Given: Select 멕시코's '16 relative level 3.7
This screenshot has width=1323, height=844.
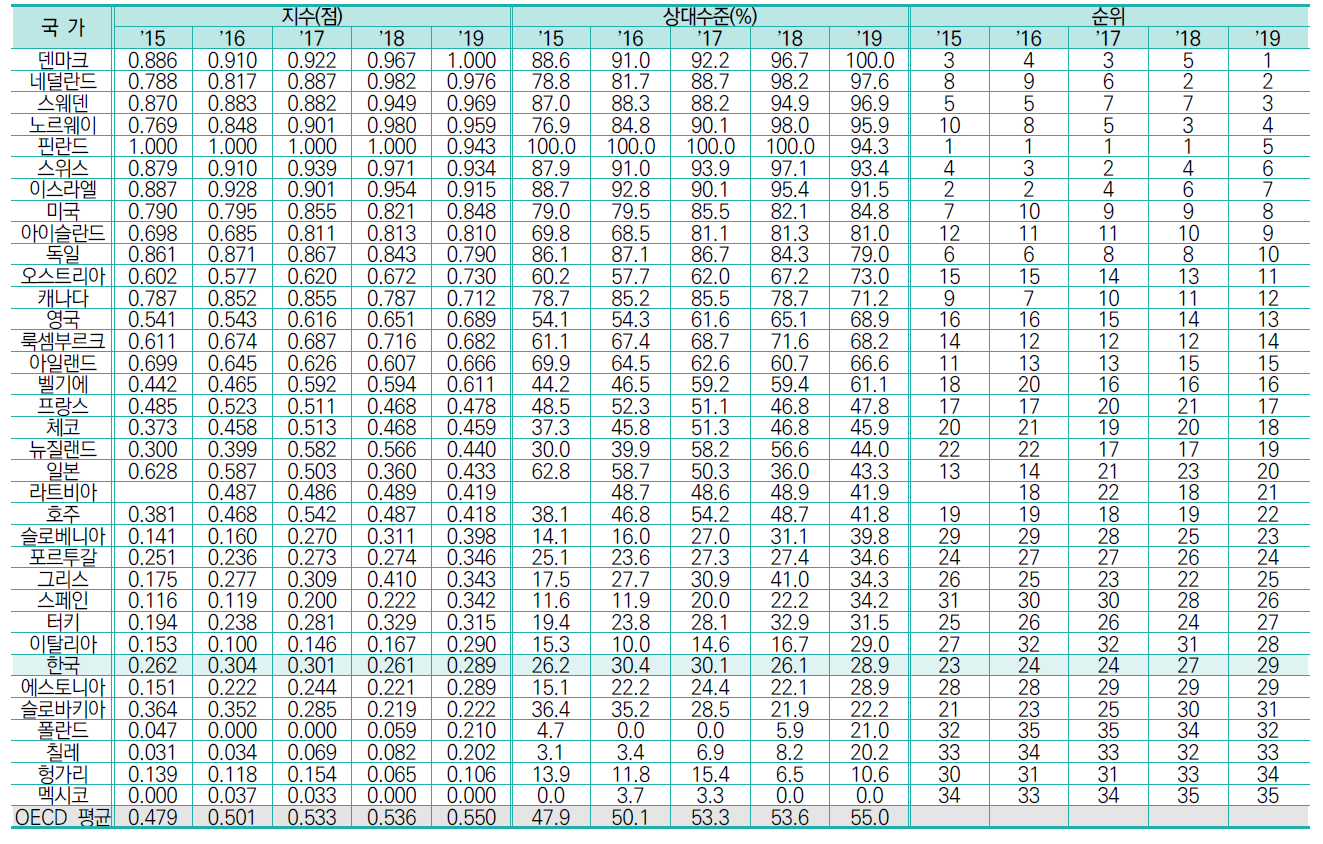Looking at the screenshot, I should click(630, 794).
